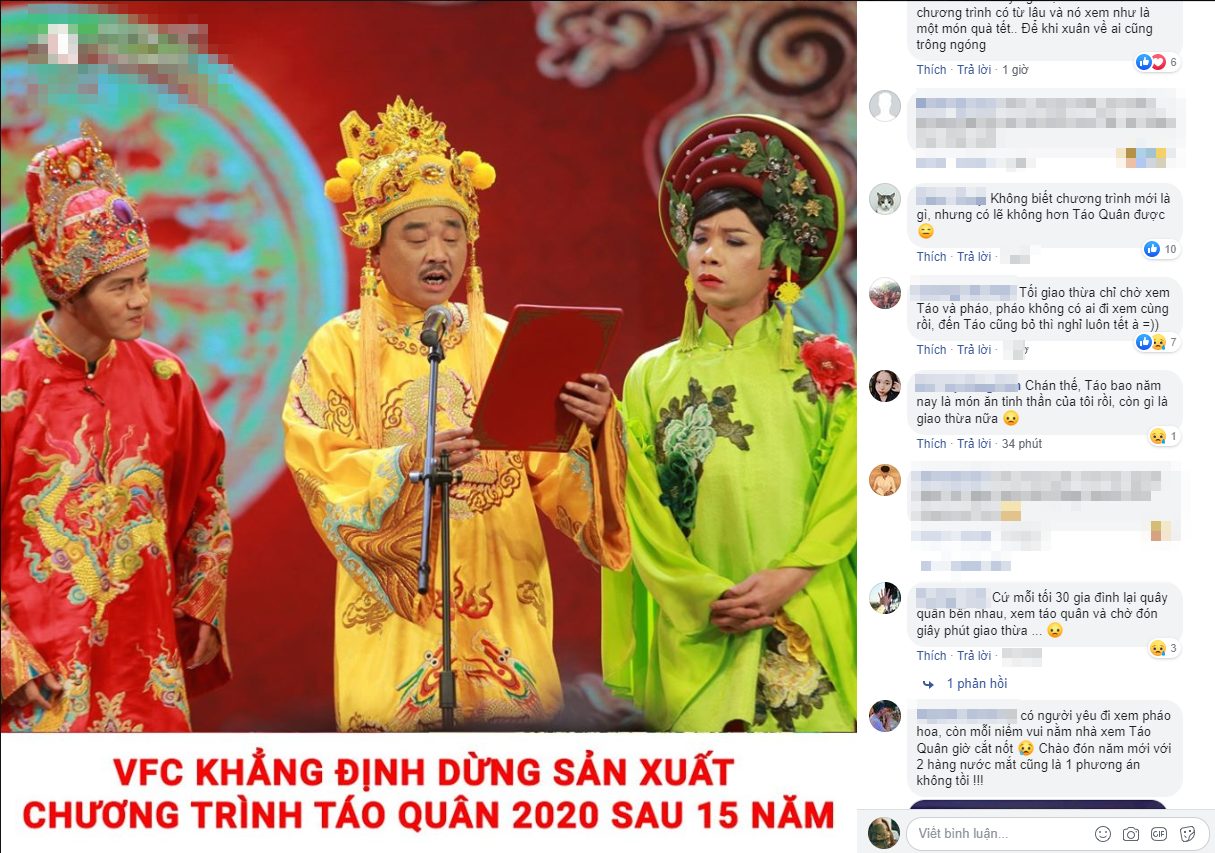Expand the "1 phản hồi" reply thread

(x=976, y=684)
